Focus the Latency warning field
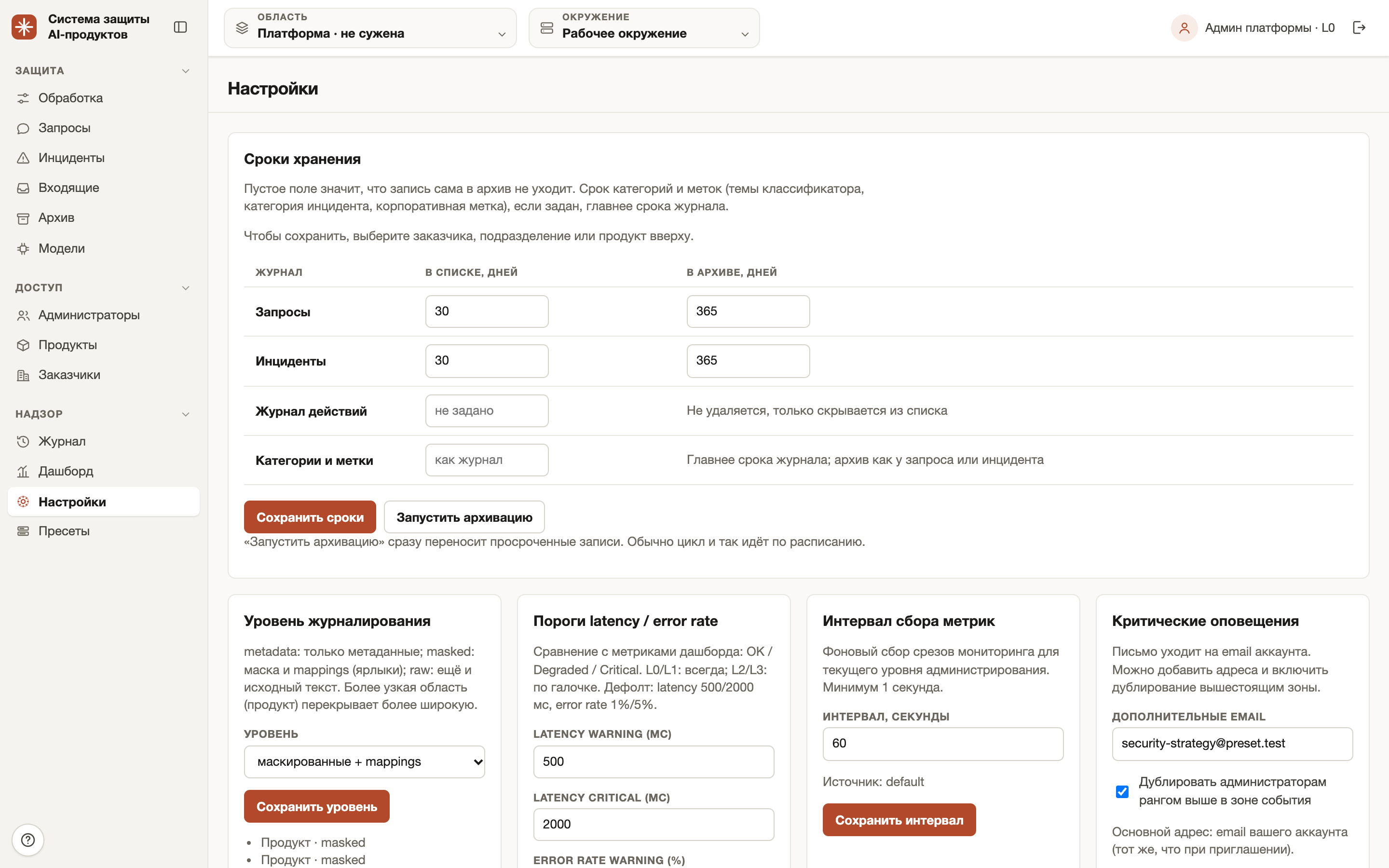 (x=654, y=762)
